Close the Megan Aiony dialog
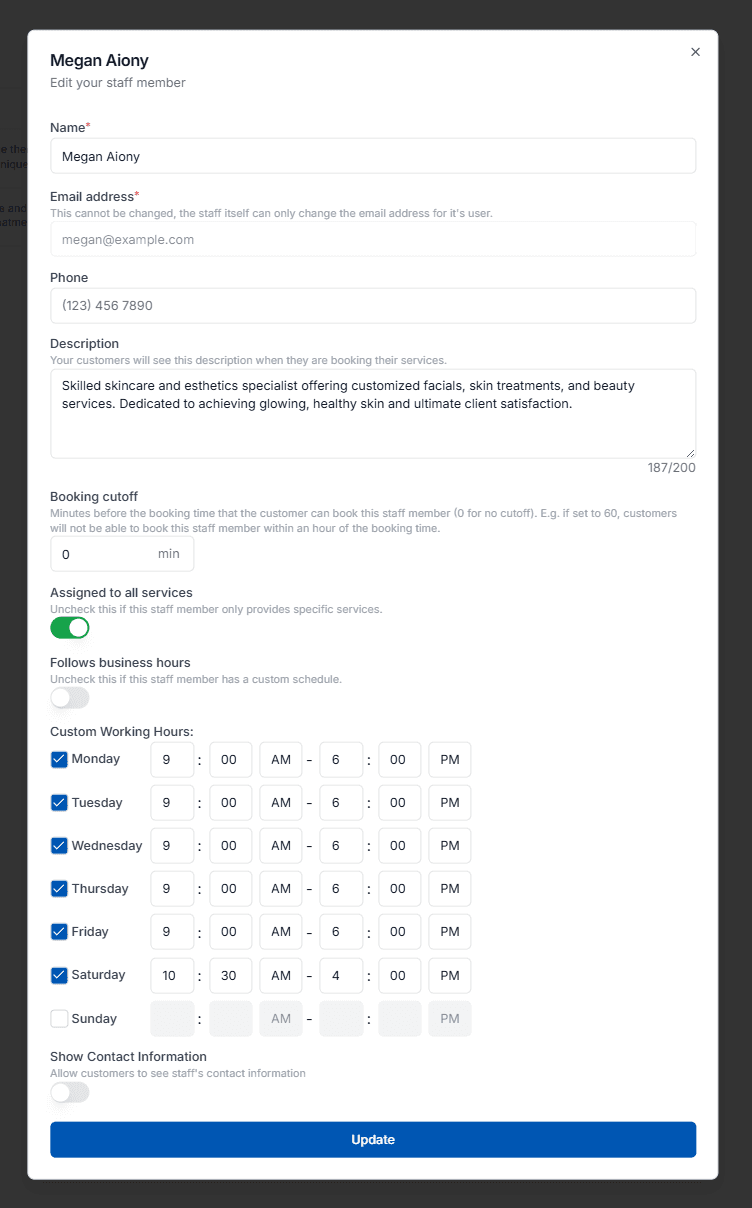This screenshot has height=1208, width=752. (695, 52)
